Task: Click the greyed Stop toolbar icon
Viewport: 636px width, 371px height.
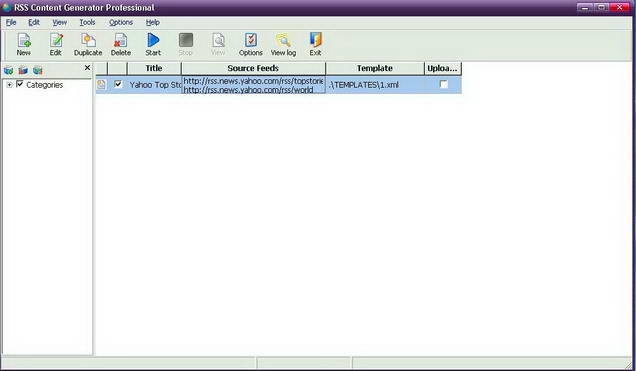Action: 185,45
